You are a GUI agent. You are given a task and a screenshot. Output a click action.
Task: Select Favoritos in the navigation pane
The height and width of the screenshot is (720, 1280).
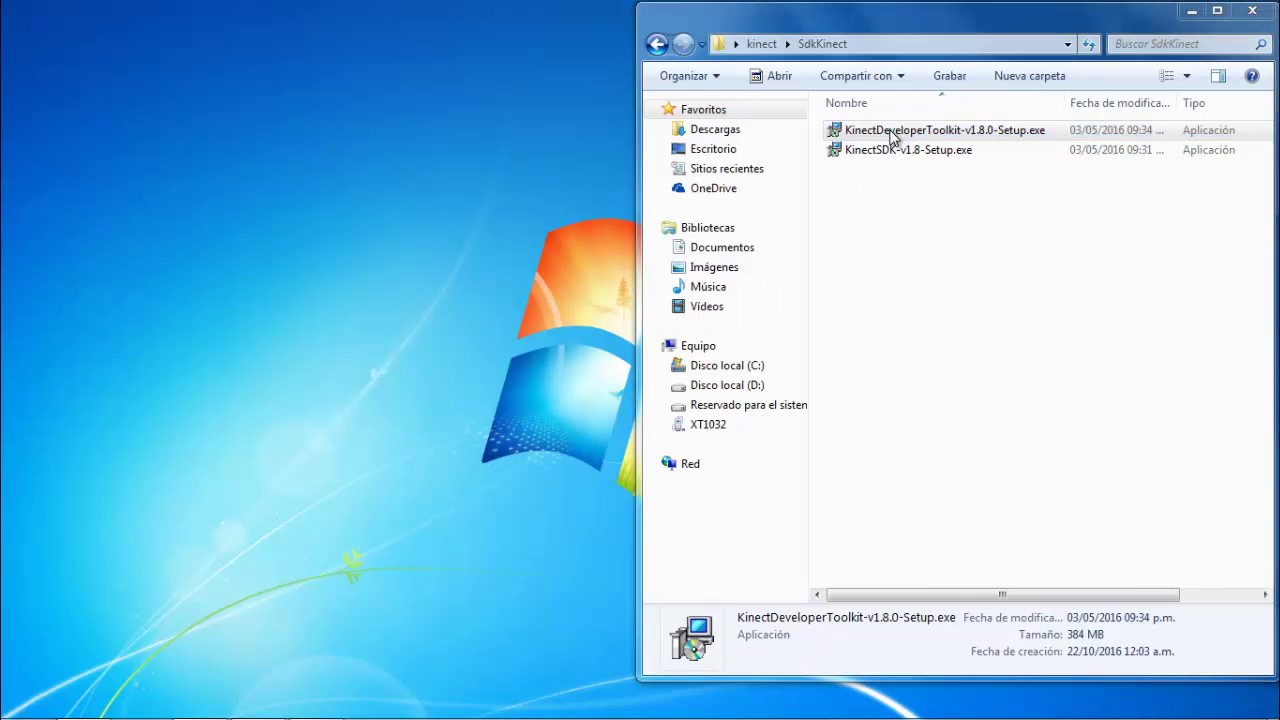click(703, 110)
